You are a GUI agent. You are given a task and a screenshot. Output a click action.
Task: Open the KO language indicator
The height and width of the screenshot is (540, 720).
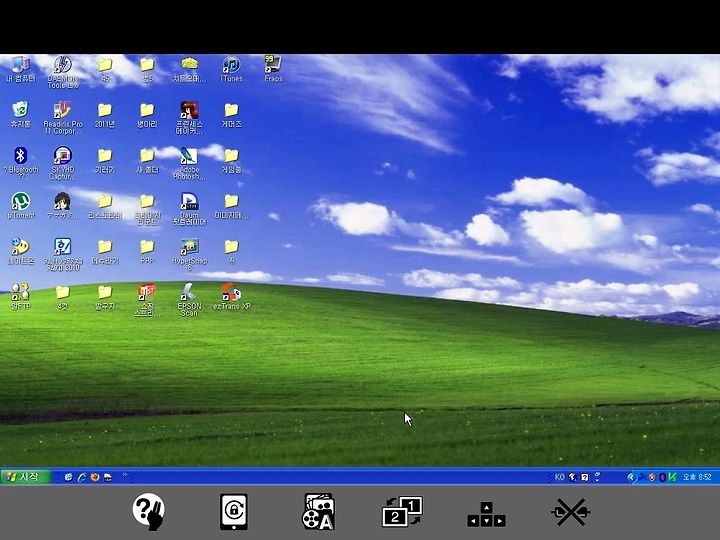pyautogui.click(x=559, y=477)
